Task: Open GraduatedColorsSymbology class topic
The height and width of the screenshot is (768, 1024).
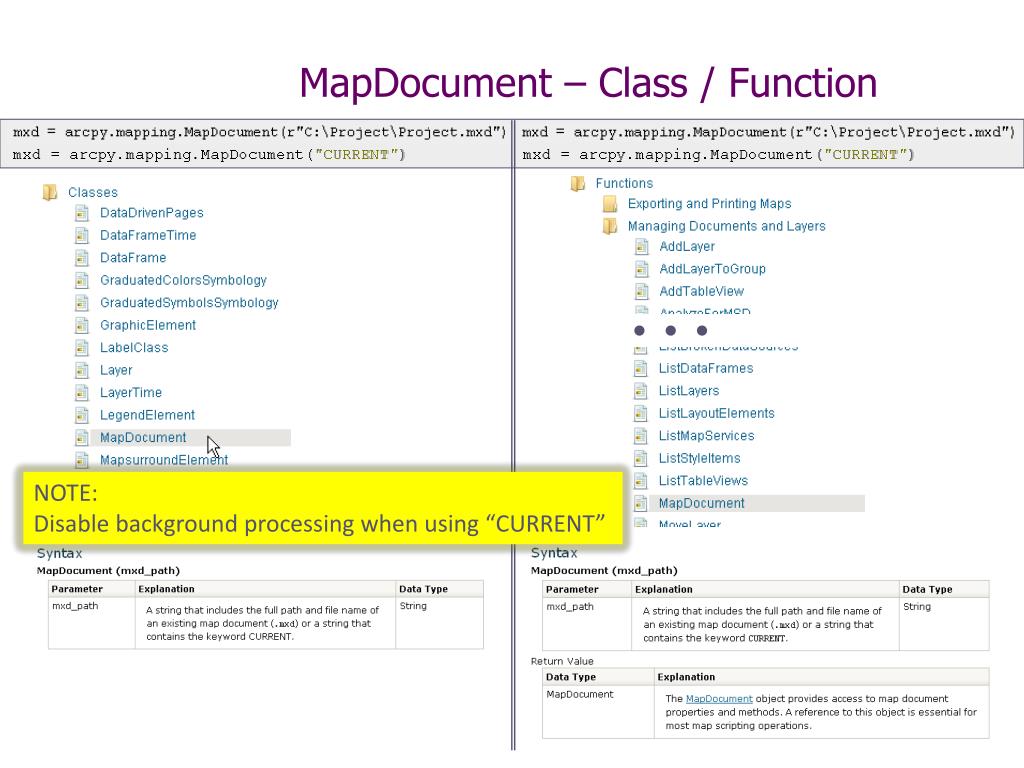Action: [x=183, y=280]
